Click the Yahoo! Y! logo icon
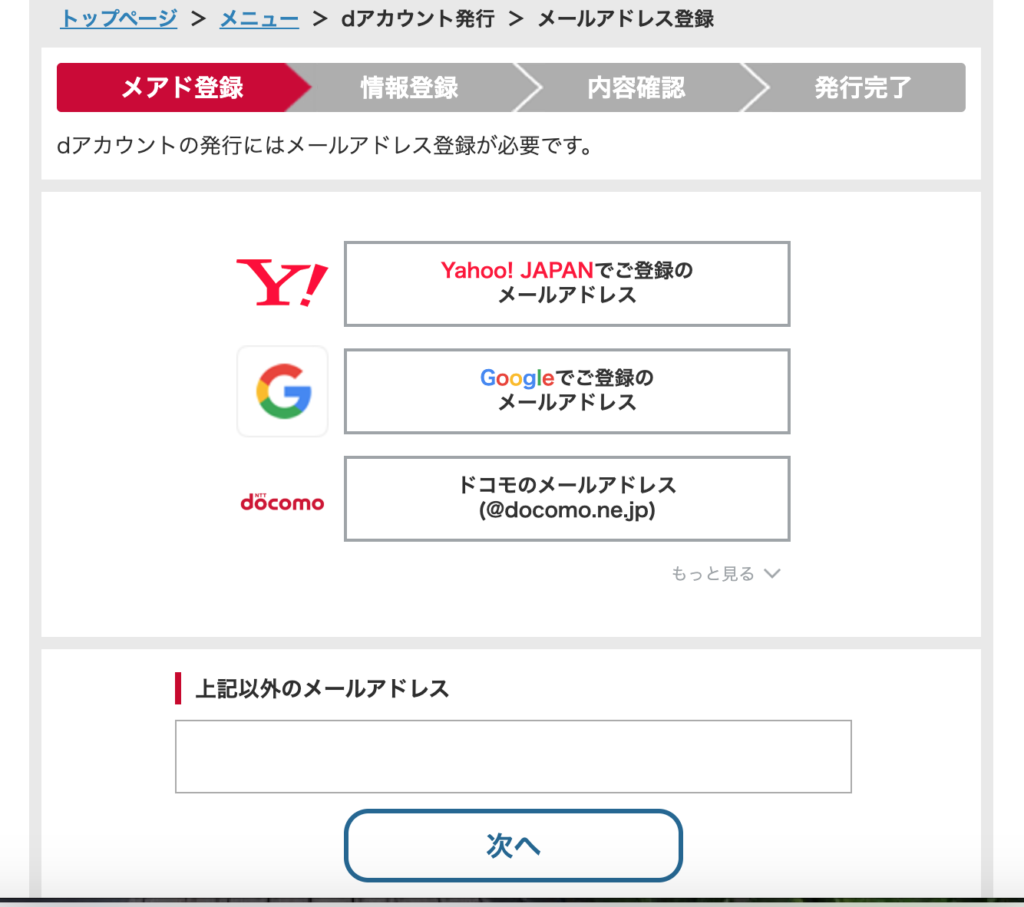The width and height of the screenshot is (1024, 907). pos(282,283)
